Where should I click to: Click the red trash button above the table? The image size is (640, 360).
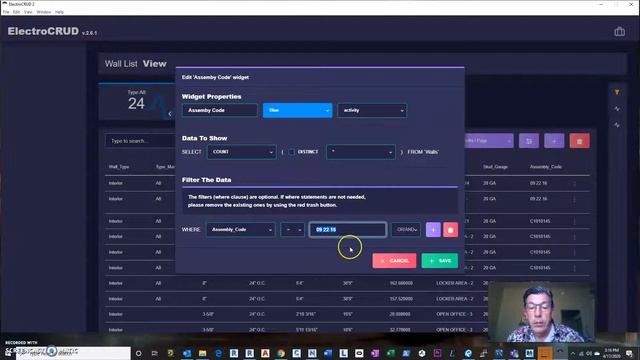pyautogui.click(x=579, y=141)
